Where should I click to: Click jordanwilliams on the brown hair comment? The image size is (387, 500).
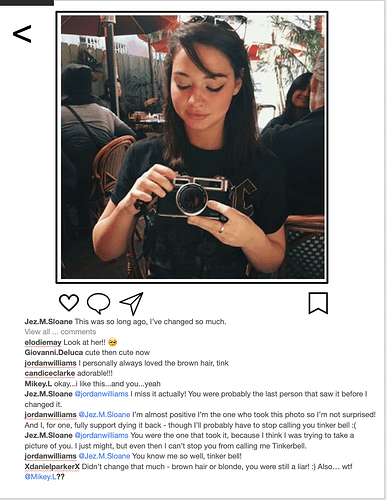(50, 363)
